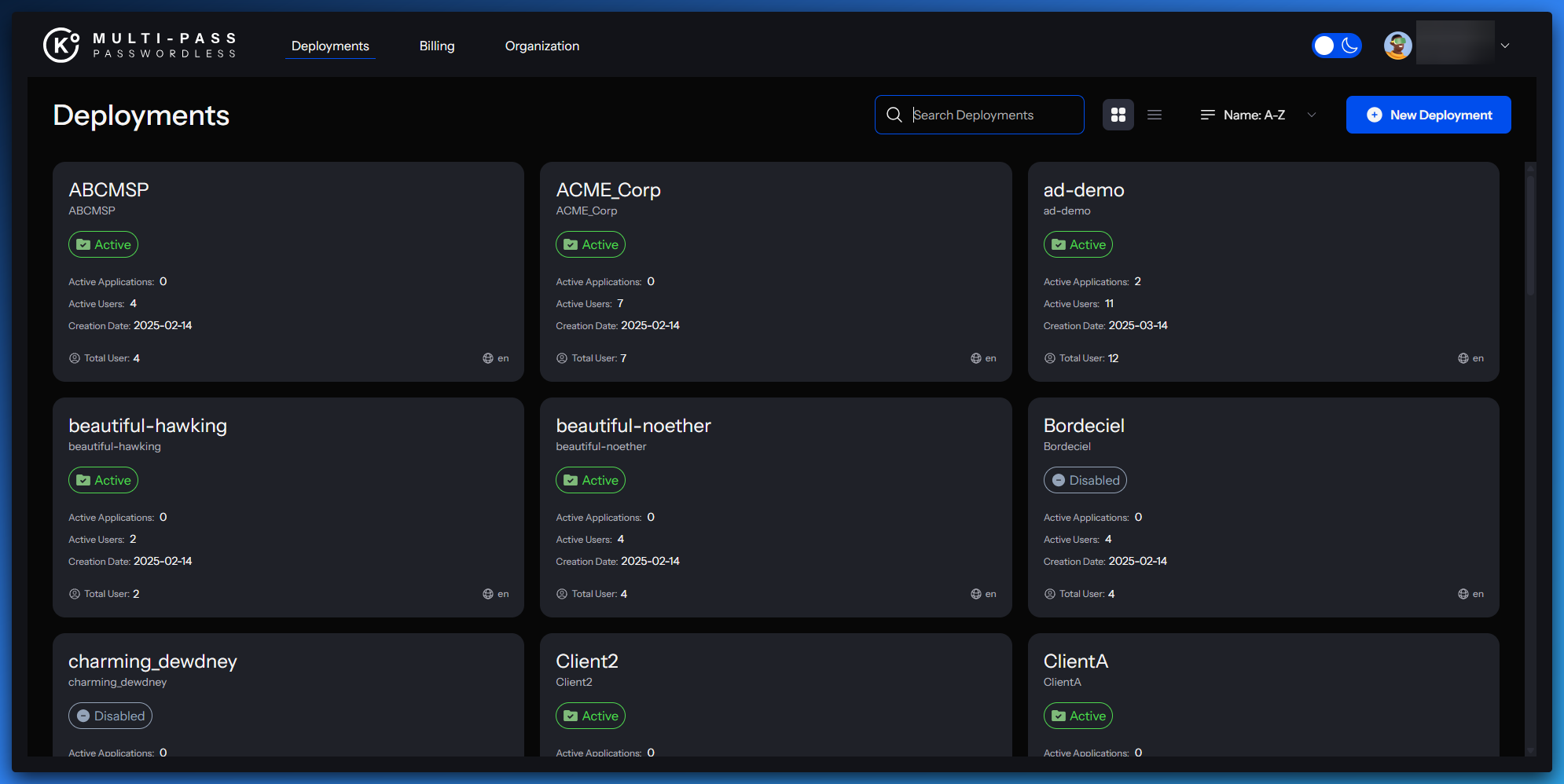
Task: Click the Total User icon on beautiful-hawking
Action: [x=75, y=594]
